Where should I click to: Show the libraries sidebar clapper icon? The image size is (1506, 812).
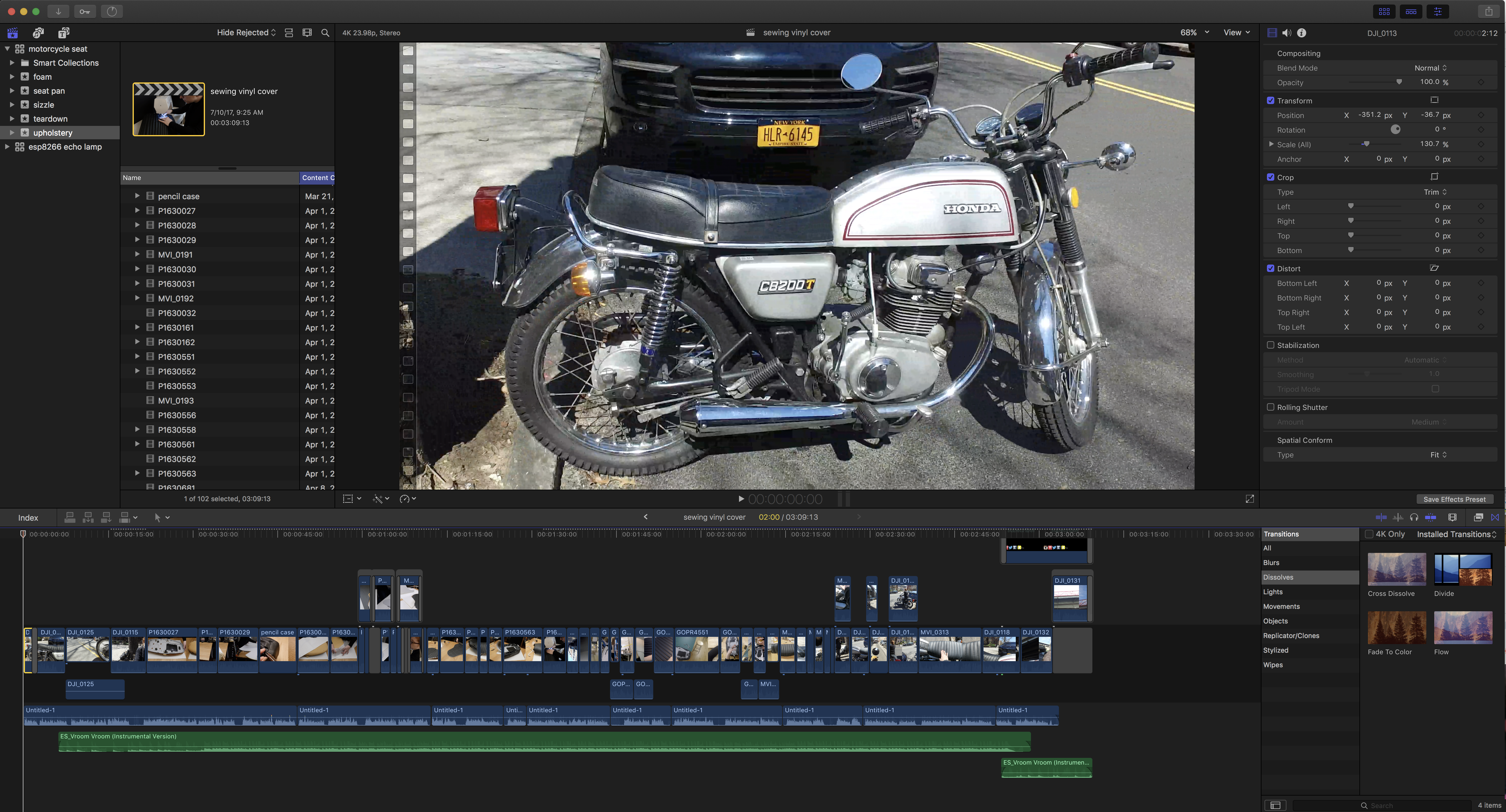[13, 33]
